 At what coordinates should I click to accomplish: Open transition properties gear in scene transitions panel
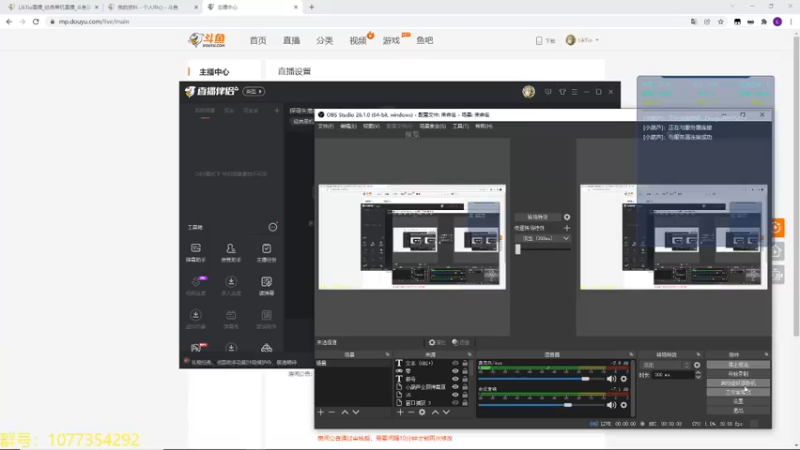tap(697, 365)
